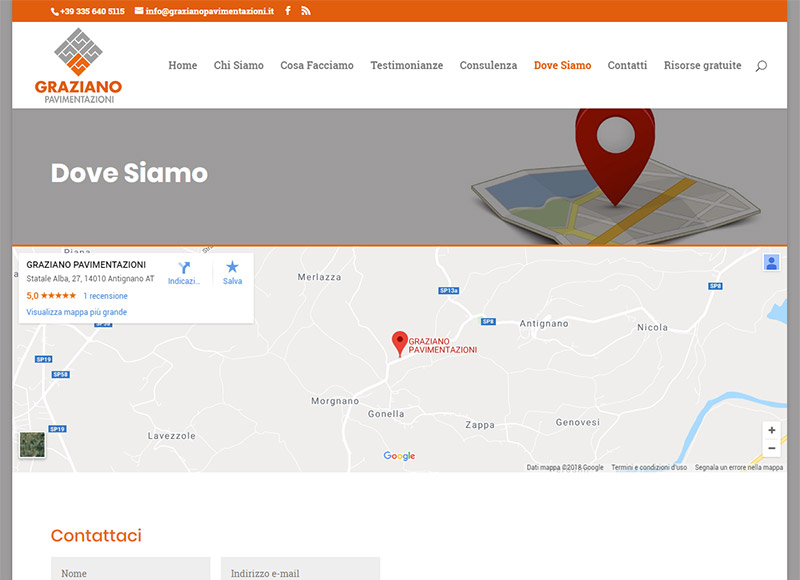800x580 pixels.
Task: Select the Dove Siamo menu item
Action: click(x=562, y=65)
